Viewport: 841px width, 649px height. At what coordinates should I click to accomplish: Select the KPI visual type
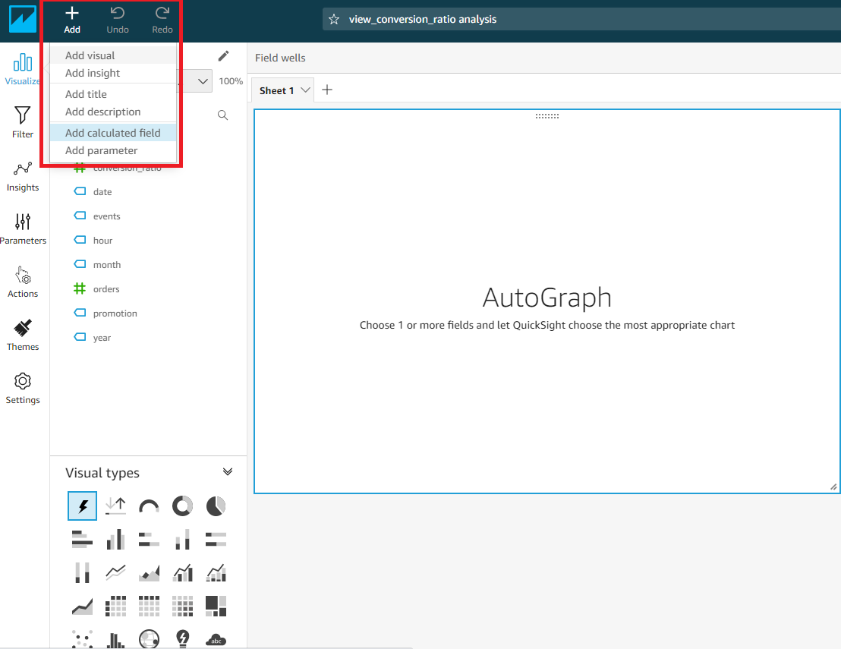click(115, 506)
